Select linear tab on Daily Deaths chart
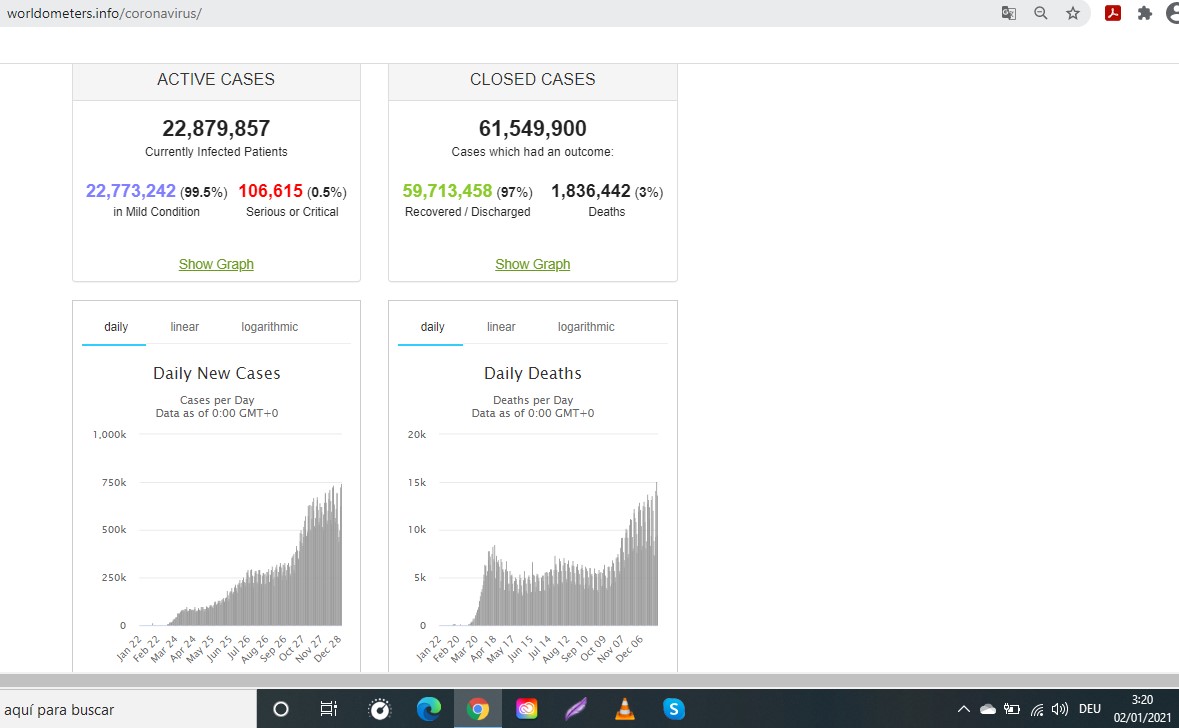 click(x=501, y=327)
